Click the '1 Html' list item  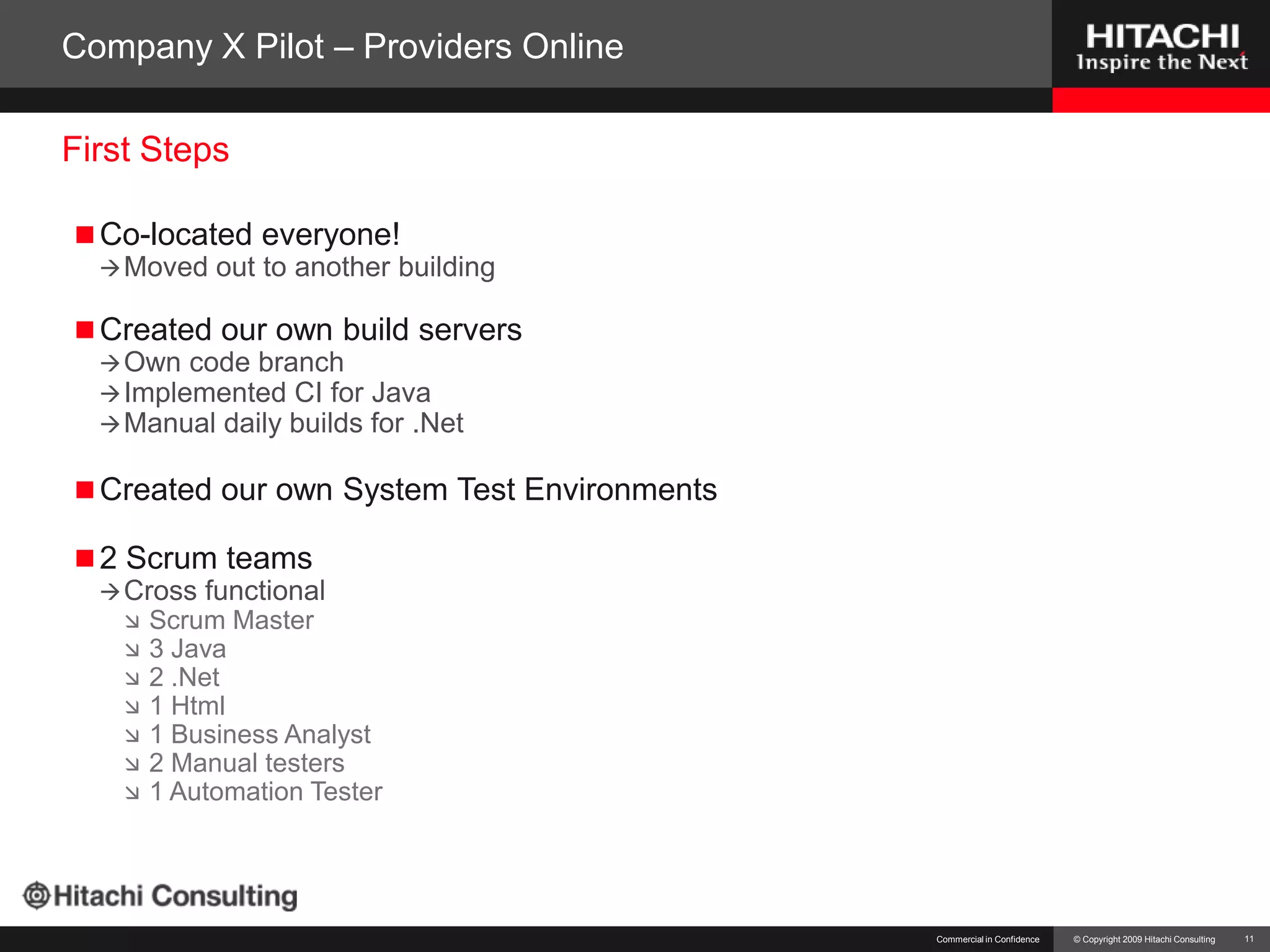[x=187, y=706]
